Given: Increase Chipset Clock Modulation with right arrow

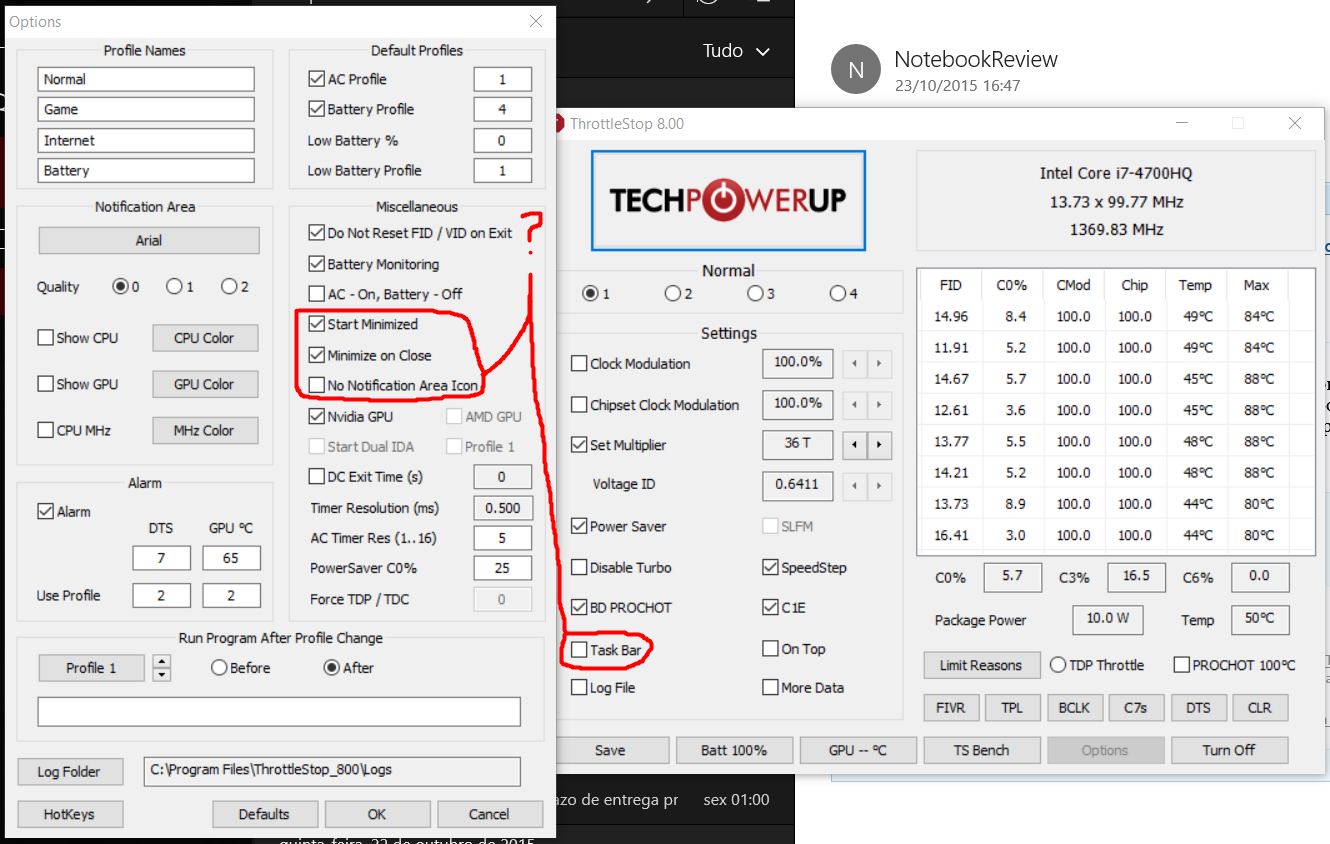Looking at the screenshot, I should pyautogui.click(x=879, y=405).
